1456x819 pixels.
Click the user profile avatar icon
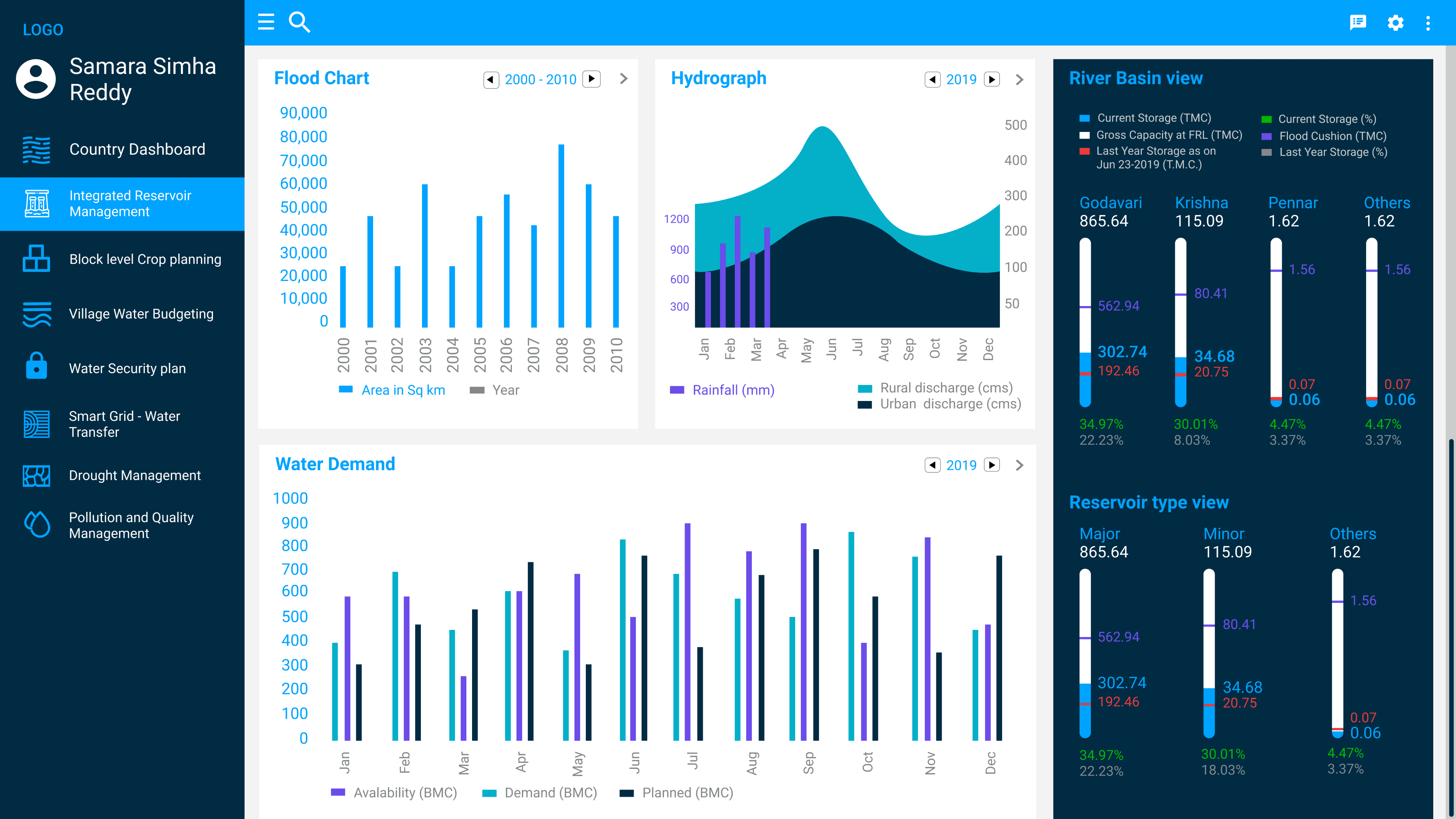(36, 79)
